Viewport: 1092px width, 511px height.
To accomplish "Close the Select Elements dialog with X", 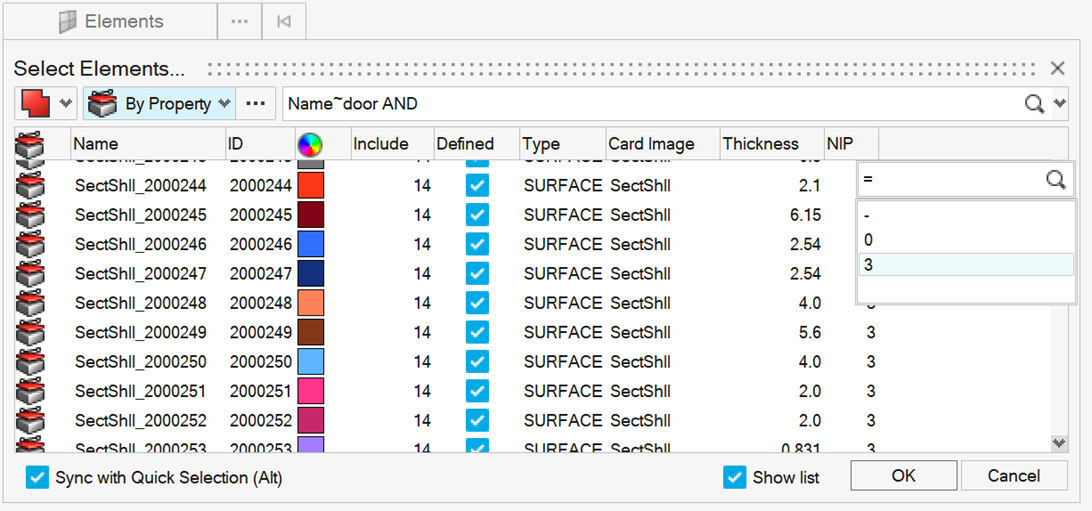I will pyautogui.click(x=1057, y=69).
